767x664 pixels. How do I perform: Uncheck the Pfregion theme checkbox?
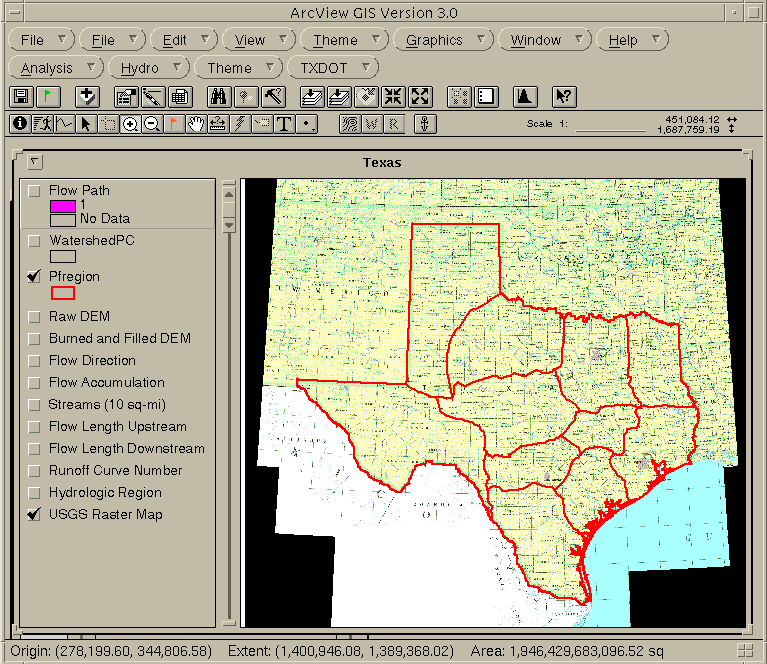point(35,277)
